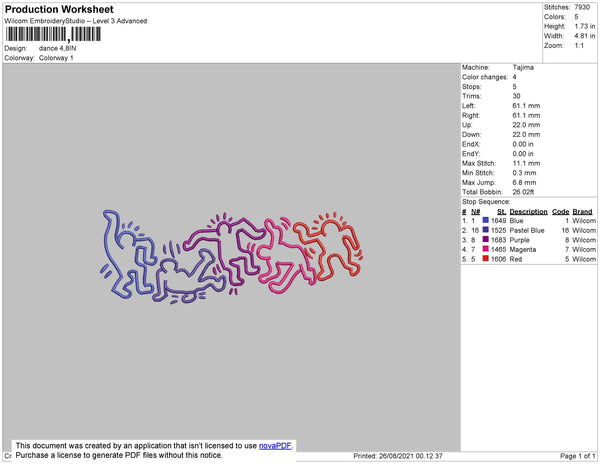The width and height of the screenshot is (600, 464).
Task: Select the Red thread color swatch
Action: [x=486, y=259]
